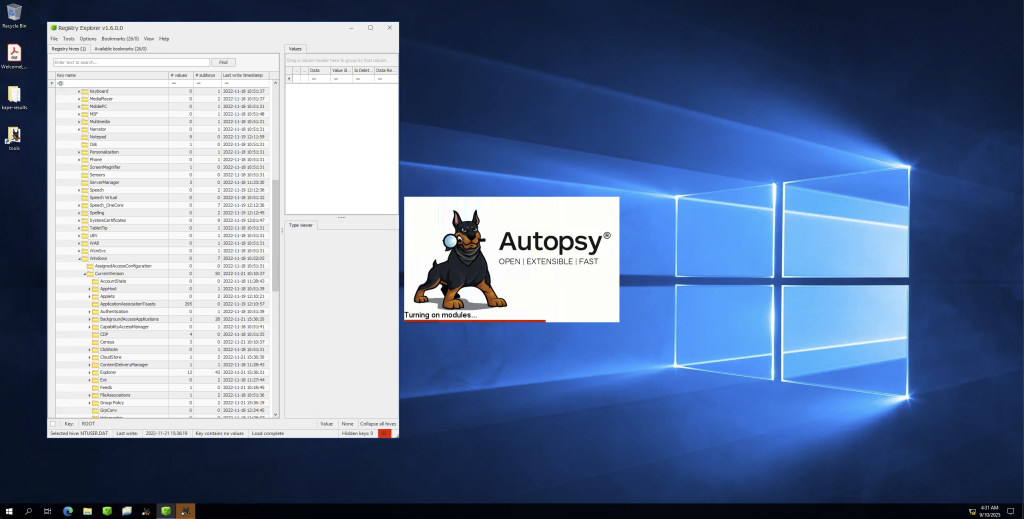Viewport: 1024px width, 519px height.
Task: Click the filter row icon in key tree
Action: pyautogui.click(x=52, y=84)
